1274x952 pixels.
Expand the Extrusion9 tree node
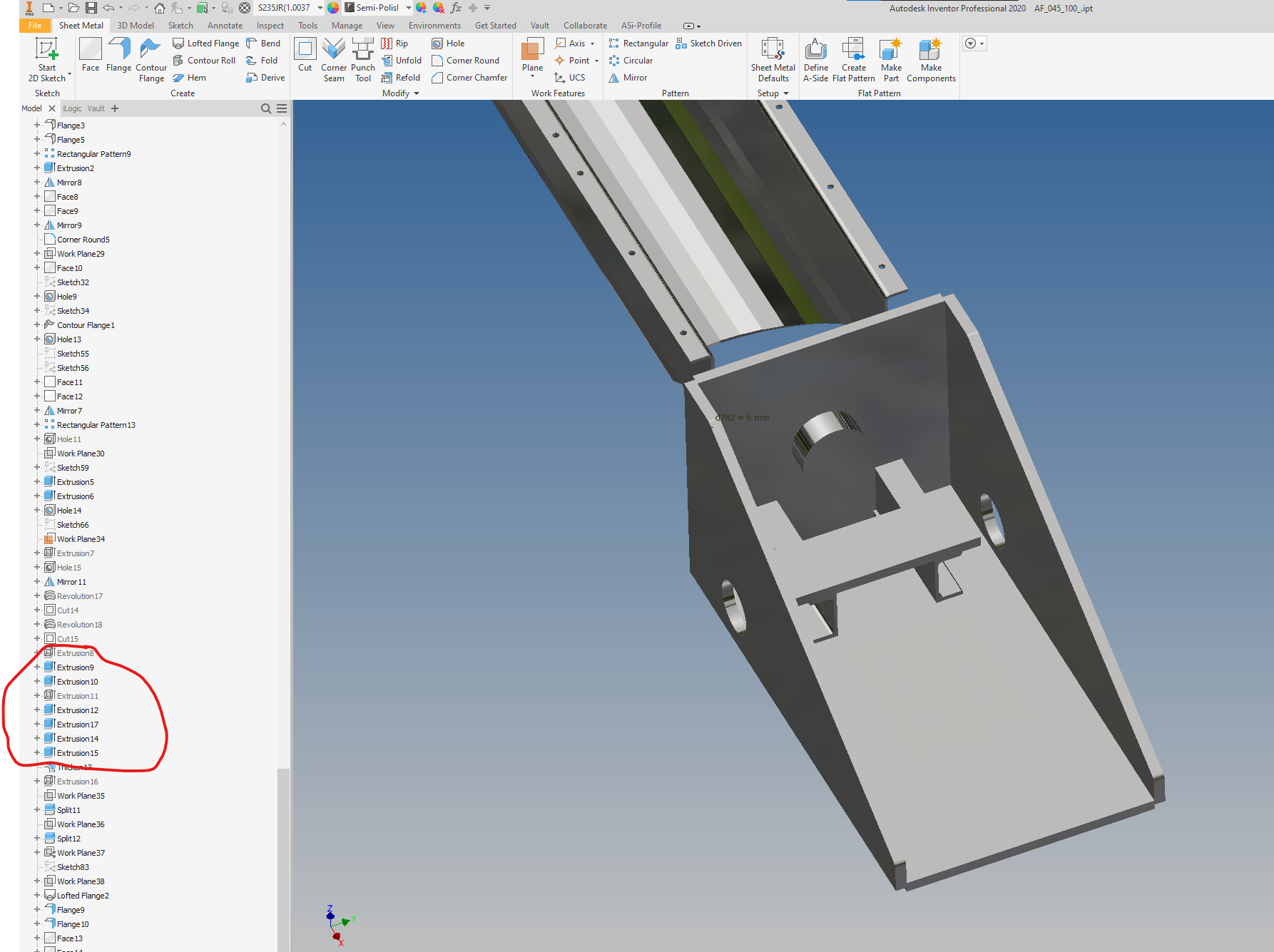point(37,667)
